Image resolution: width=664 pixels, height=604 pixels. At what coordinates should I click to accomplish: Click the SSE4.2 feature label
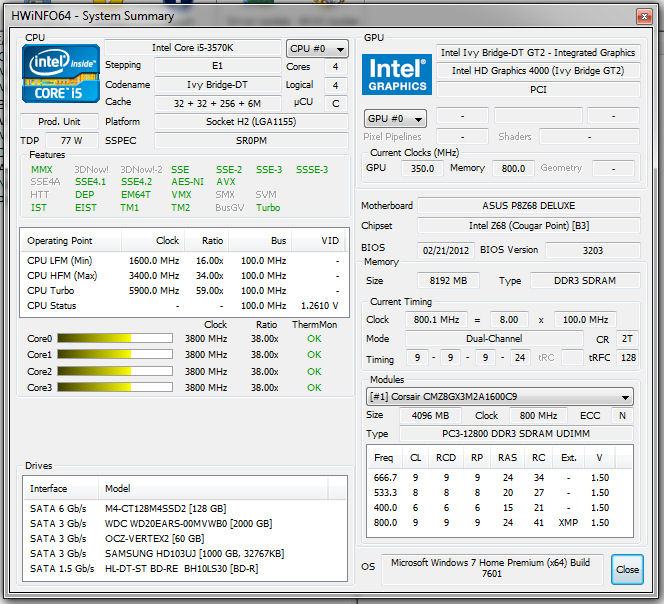tap(136, 182)
